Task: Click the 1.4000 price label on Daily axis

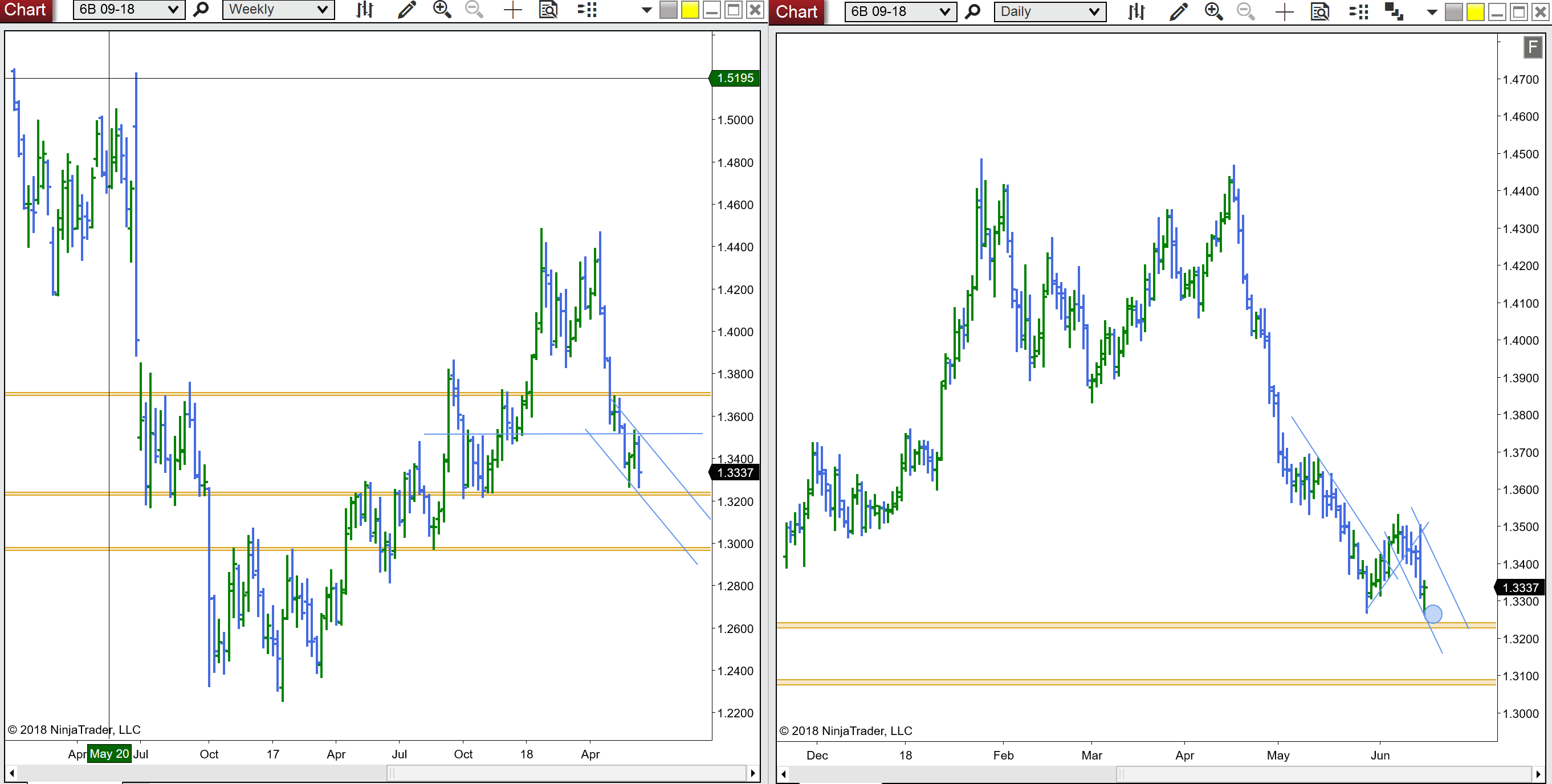Action: pyautogui.click(x=1521, y=341)
